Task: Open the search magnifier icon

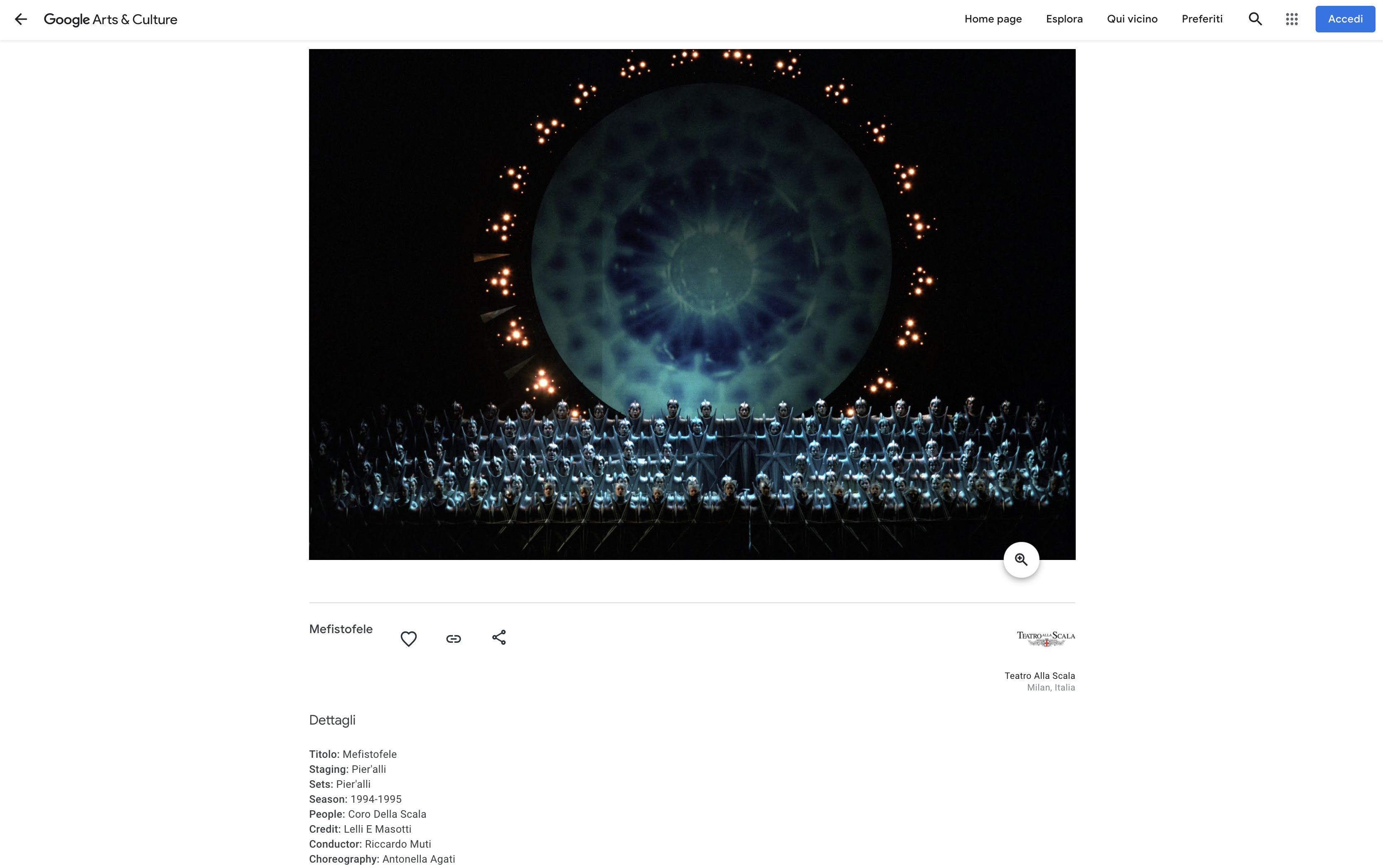Action: 1255,19
